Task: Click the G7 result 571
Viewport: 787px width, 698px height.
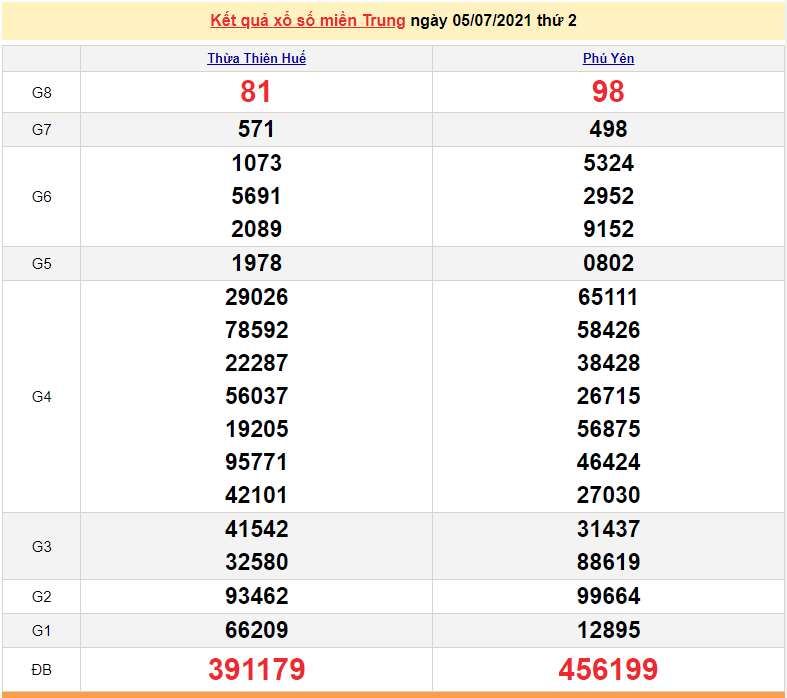Action: coord(256,129)
